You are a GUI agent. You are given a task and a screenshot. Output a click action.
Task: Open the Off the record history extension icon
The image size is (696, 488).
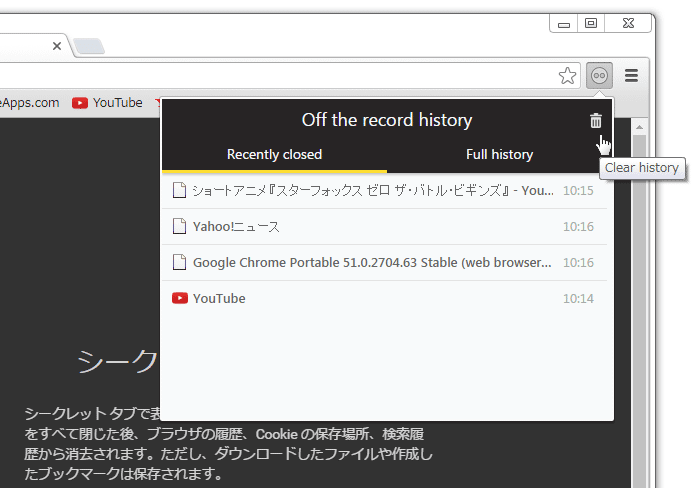tap(599, 75)
